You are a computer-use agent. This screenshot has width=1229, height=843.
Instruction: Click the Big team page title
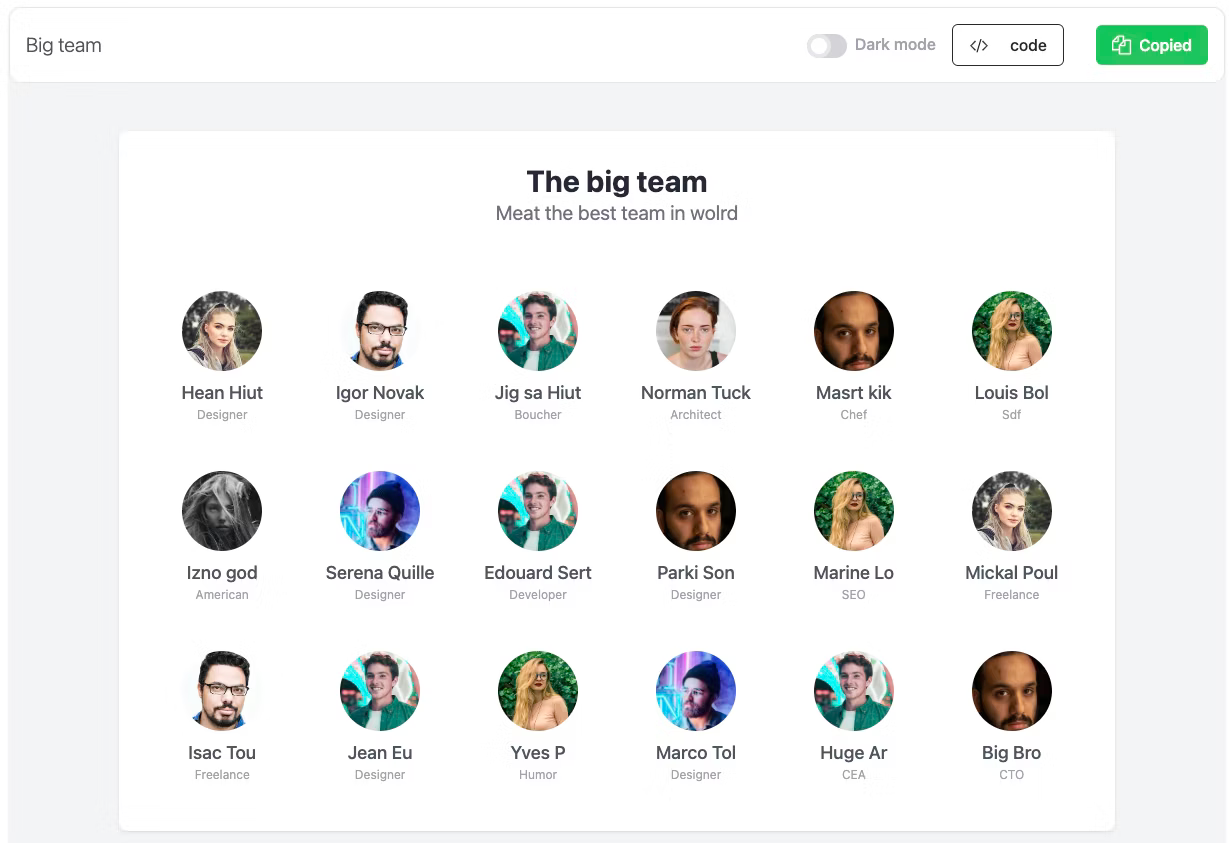pos(64,45)
